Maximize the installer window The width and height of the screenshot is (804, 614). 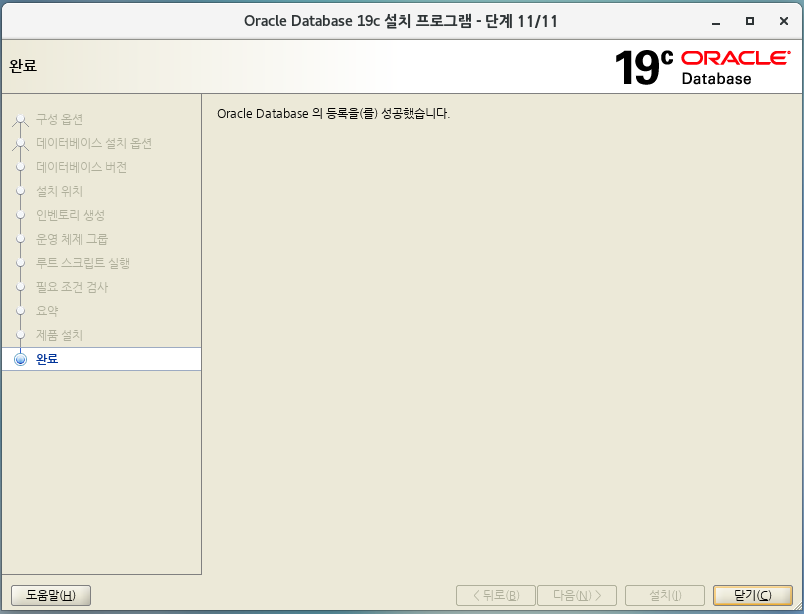750,21
